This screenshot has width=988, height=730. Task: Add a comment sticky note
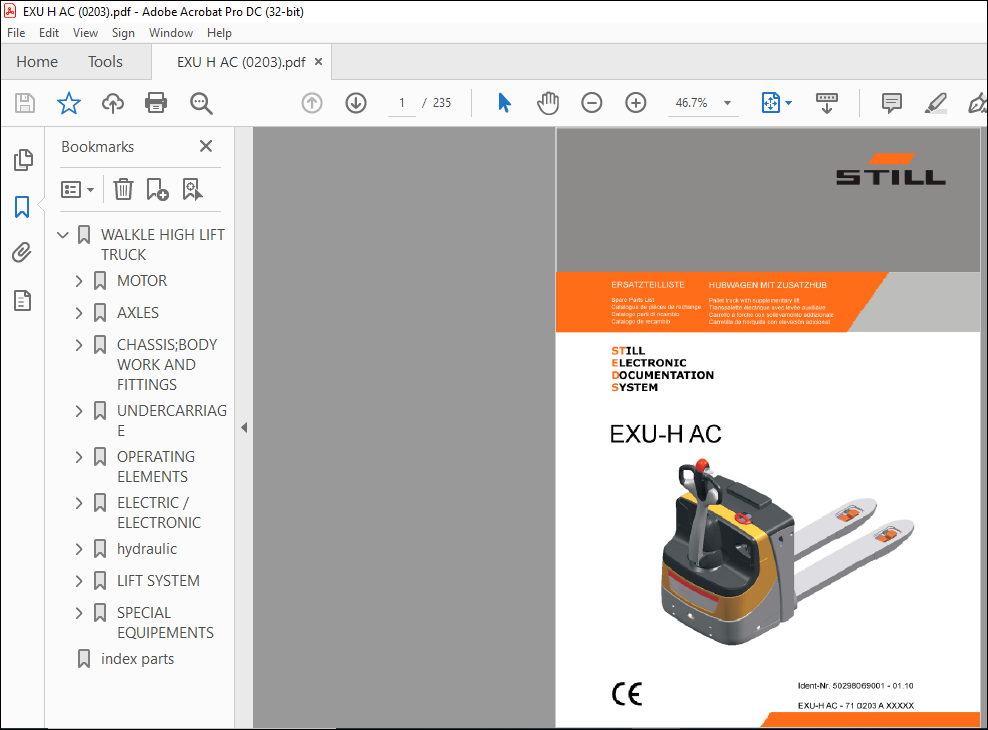[x=892, y=103]
